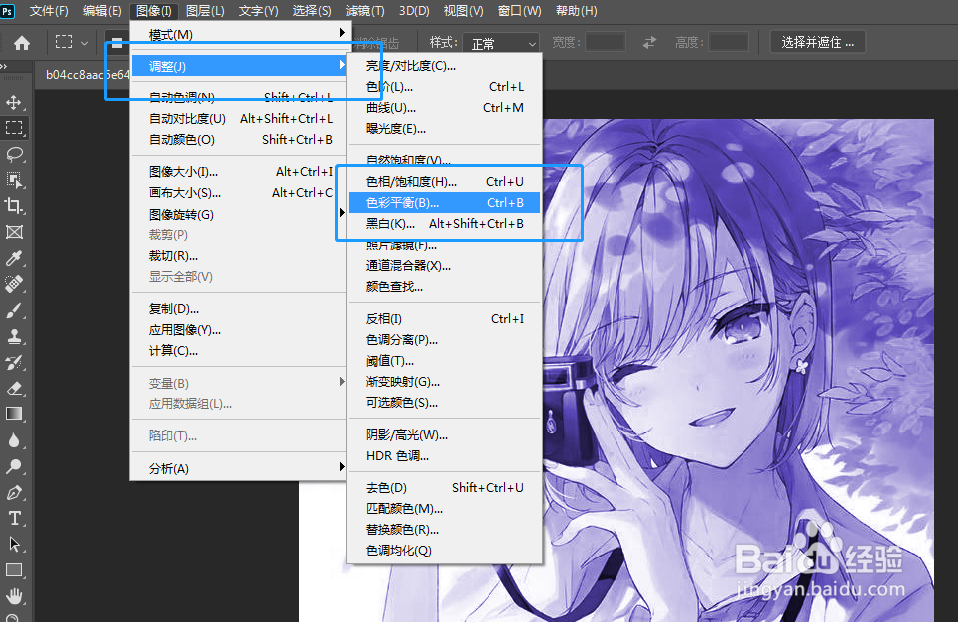
Task: Expand the 调整(J) submenu
Action: point(238,66)
